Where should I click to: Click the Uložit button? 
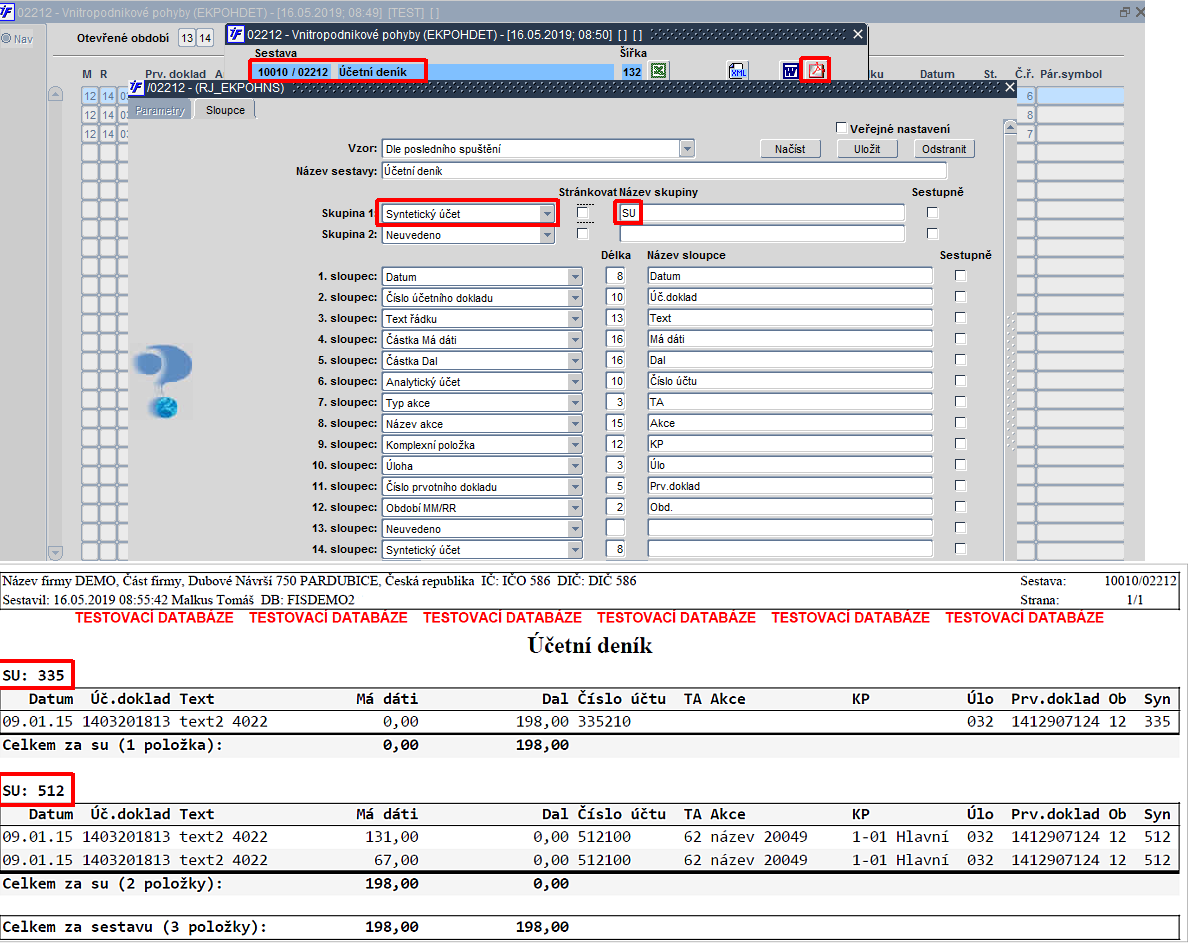click(868, 149)
